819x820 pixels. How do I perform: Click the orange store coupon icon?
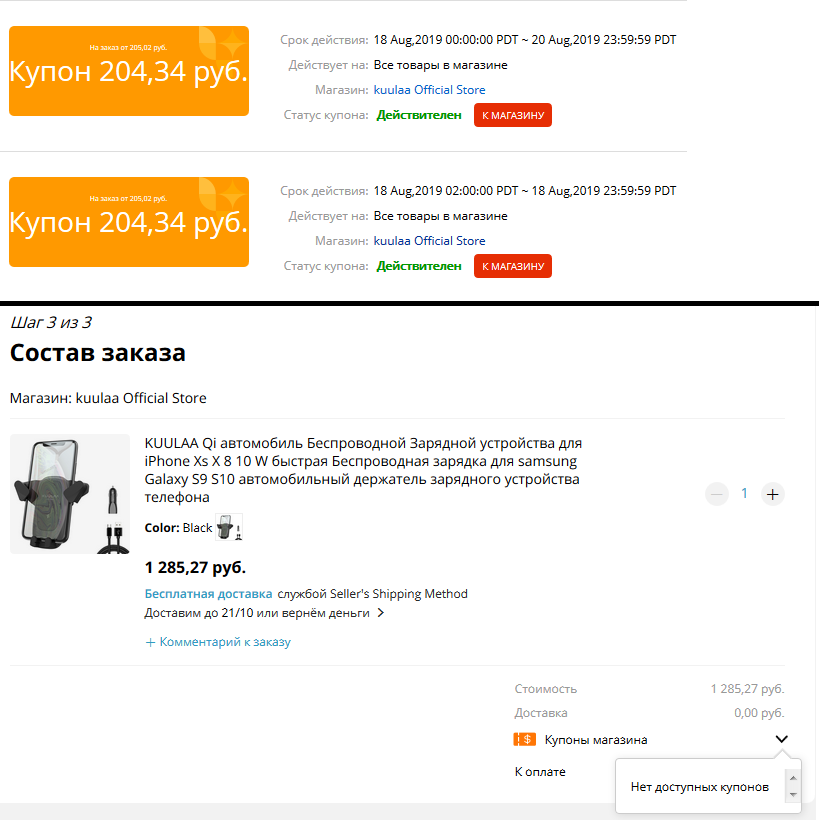tap(525, 739)
